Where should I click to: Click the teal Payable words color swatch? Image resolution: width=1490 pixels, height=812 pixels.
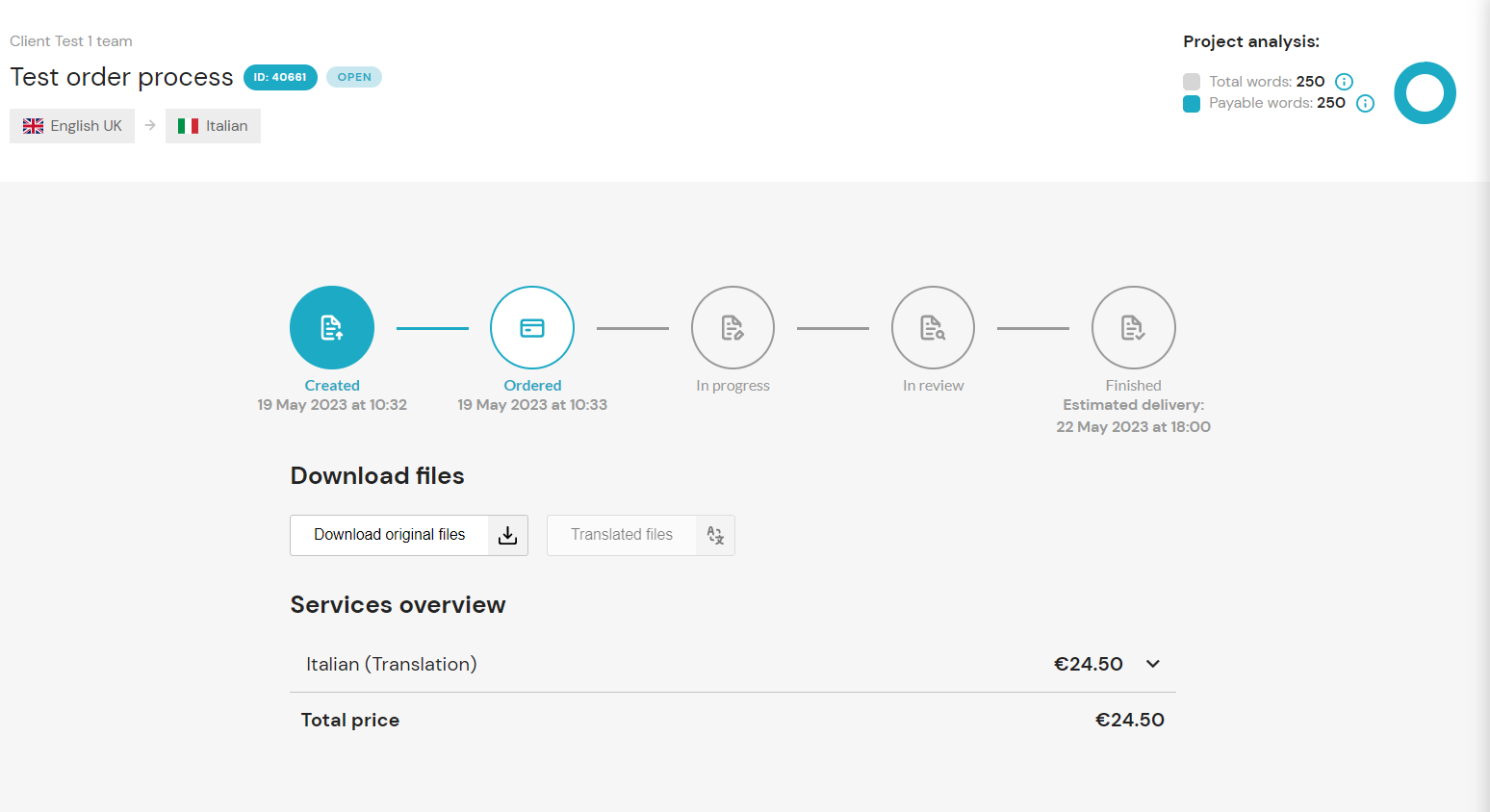1192,104
